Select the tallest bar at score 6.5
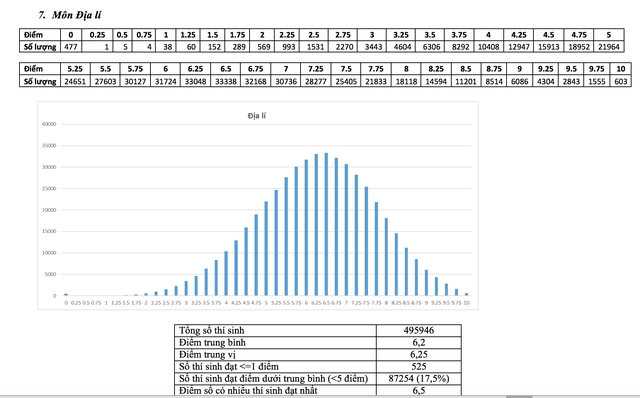The height and width of the screenshot is (398, 640). [x=326, y=224]
